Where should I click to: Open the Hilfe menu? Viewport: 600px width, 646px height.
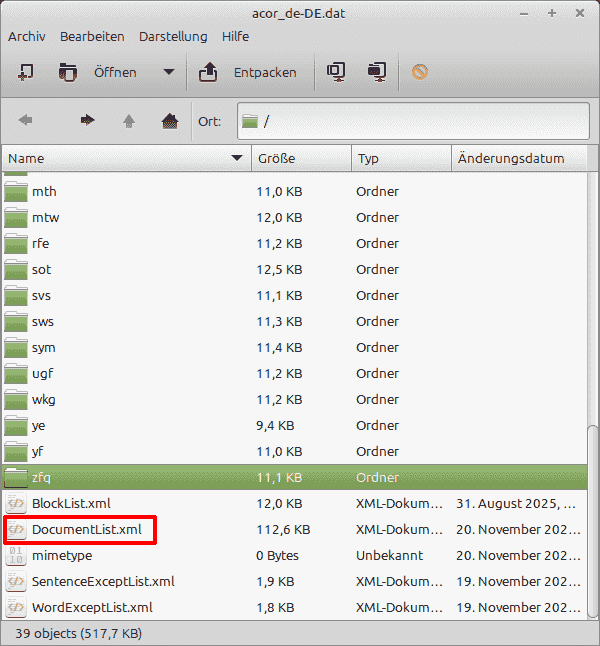tap(236, 36)
